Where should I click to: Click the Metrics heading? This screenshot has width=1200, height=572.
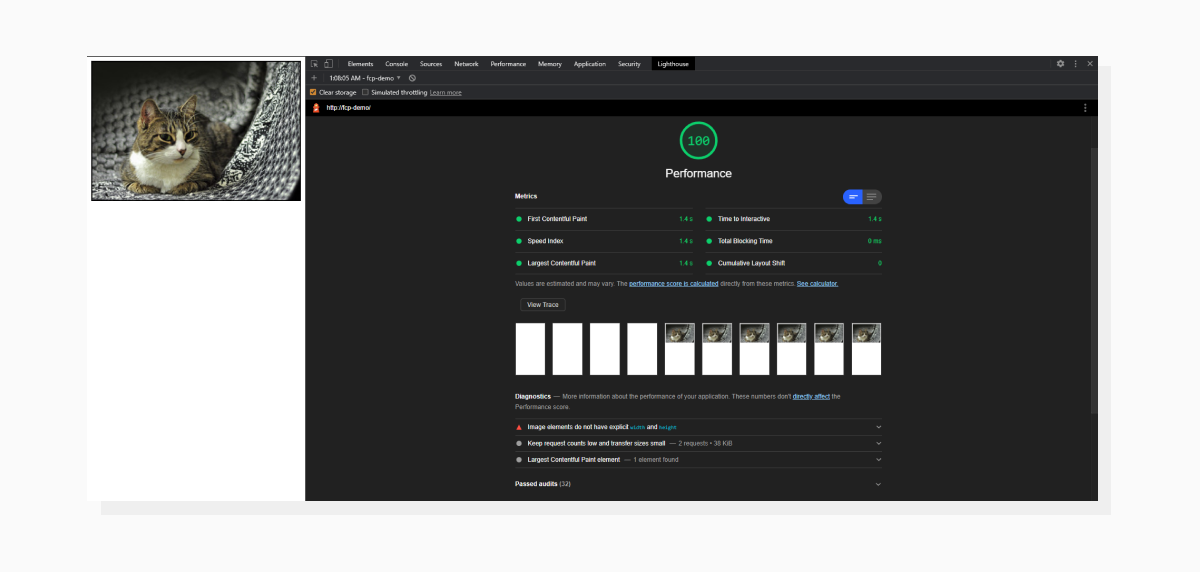click(526, 197)
